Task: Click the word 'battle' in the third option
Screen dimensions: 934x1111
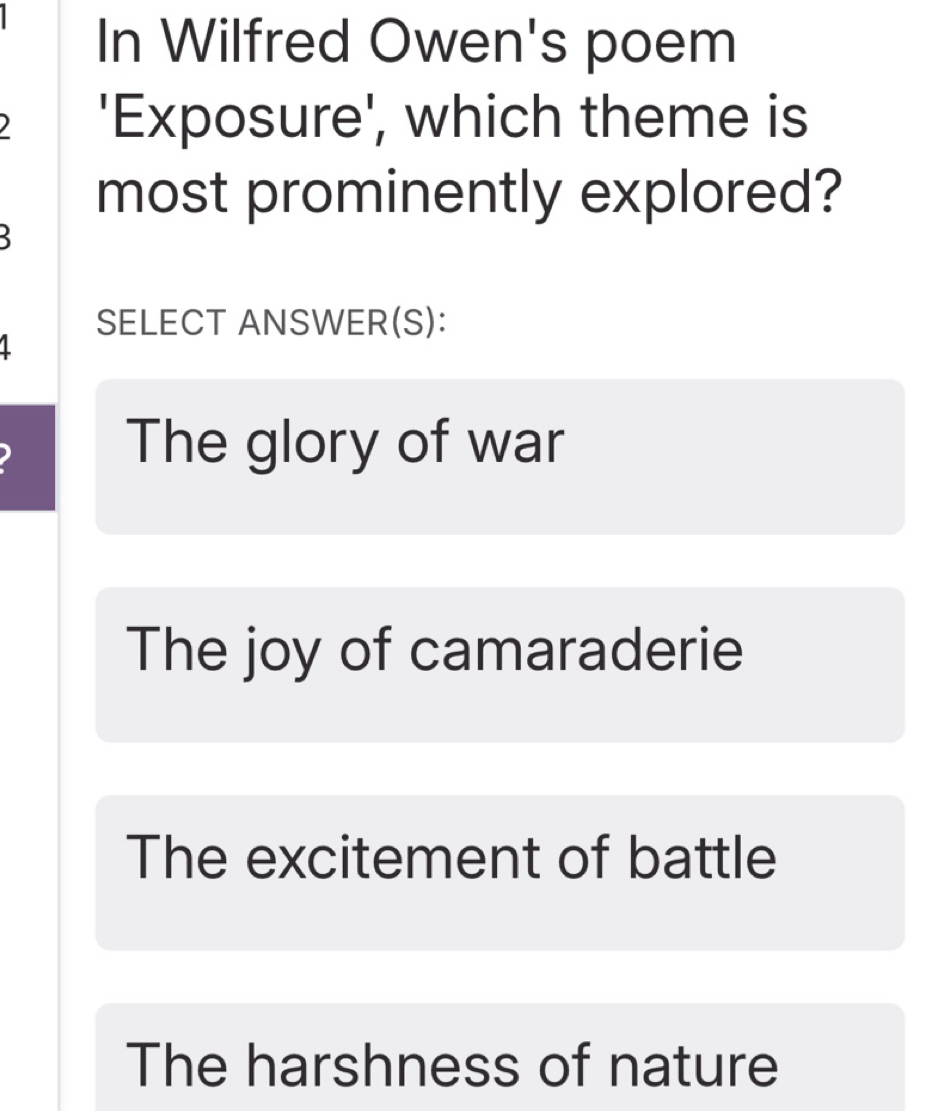Action: (x=702, y=856)
